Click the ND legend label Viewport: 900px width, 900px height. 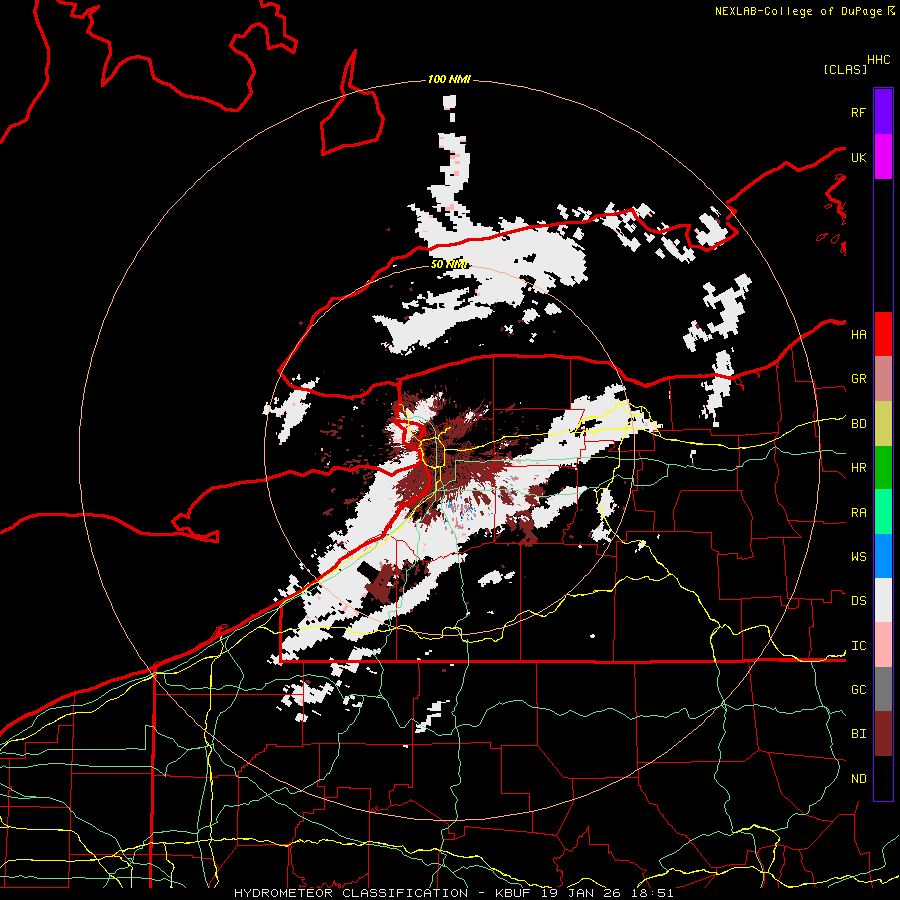(x=858, y=779)
